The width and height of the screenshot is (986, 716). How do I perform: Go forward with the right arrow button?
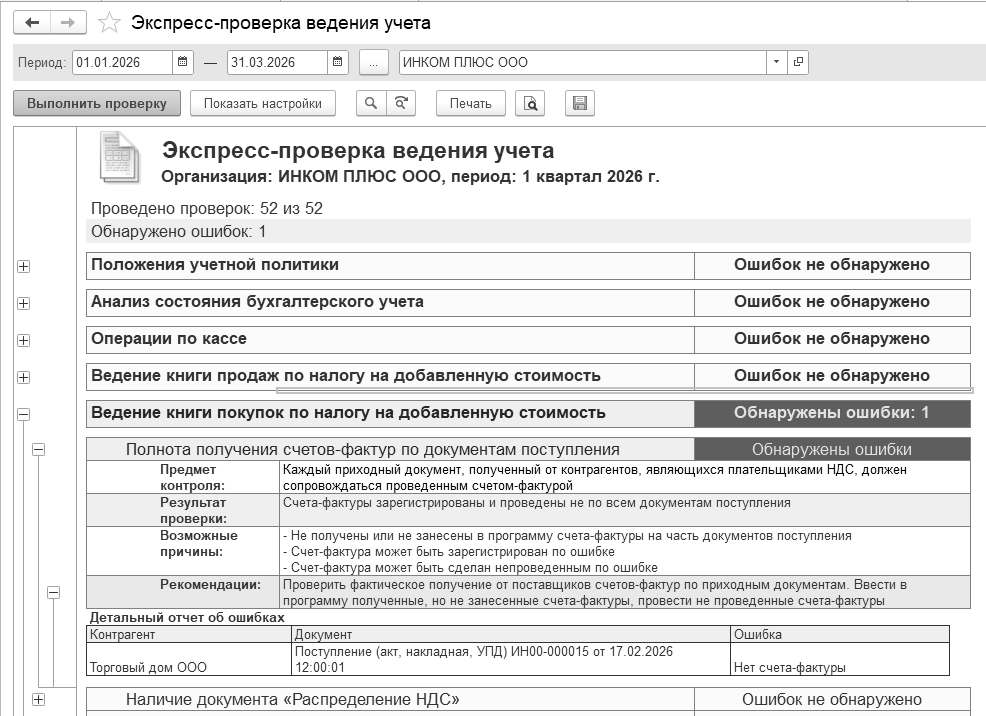pyautogui.click(x=68, y=23)
